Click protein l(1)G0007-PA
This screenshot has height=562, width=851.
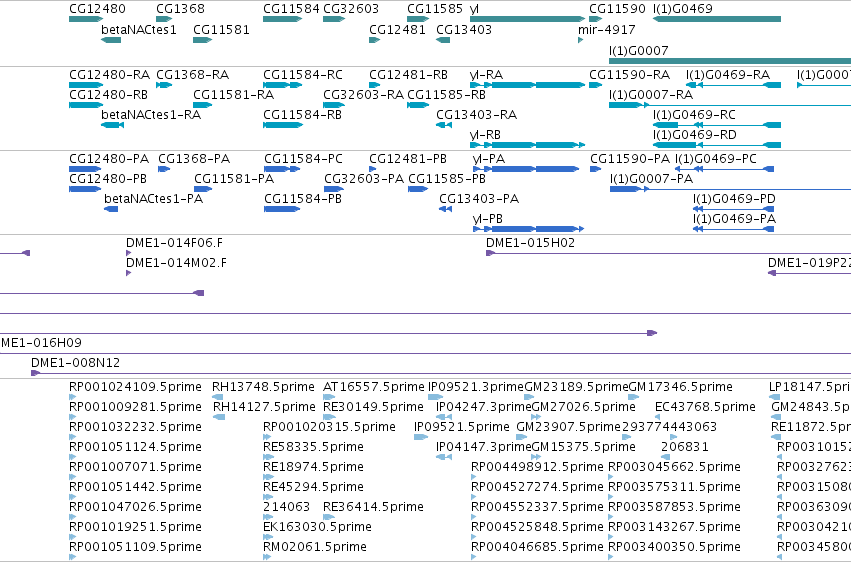[x=651, y=178]
